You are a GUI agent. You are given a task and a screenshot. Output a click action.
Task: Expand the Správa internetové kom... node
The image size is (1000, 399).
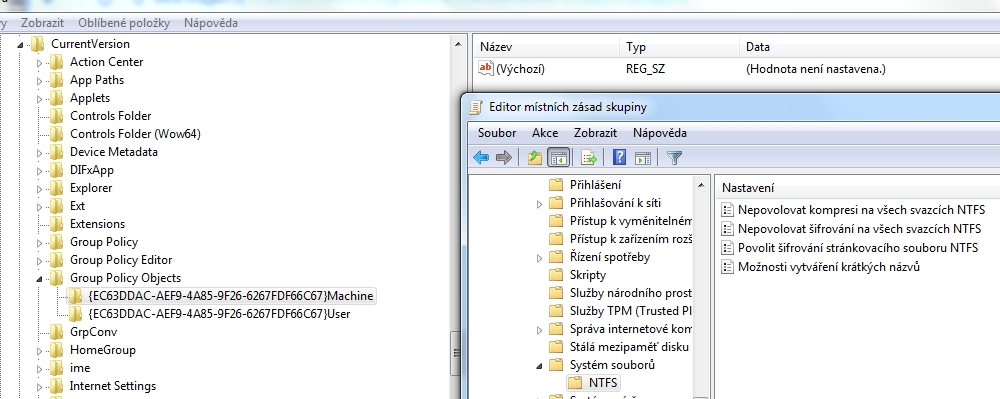tap(539, 330)
